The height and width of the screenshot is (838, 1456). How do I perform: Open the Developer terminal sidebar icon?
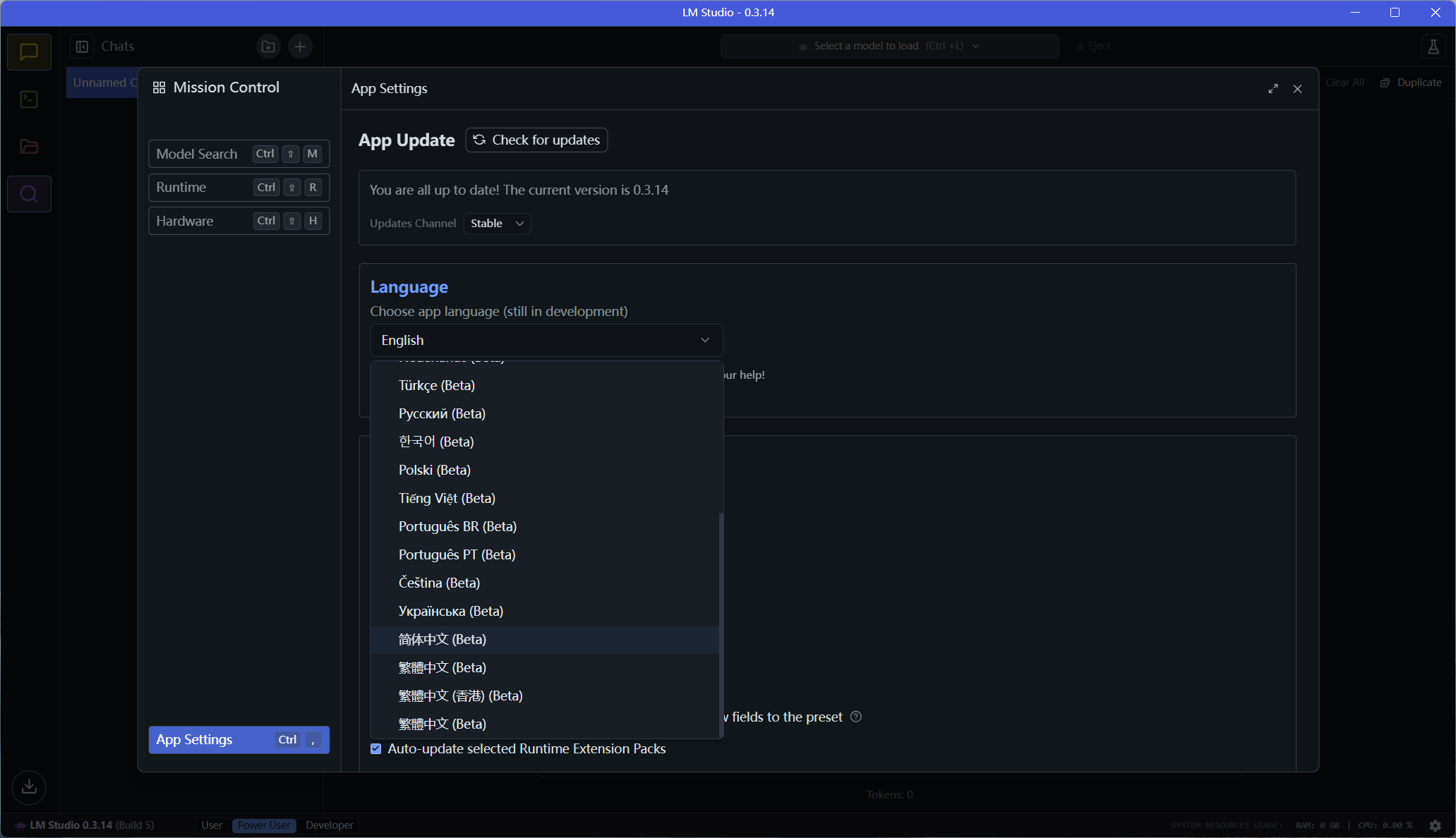point(29,99)
